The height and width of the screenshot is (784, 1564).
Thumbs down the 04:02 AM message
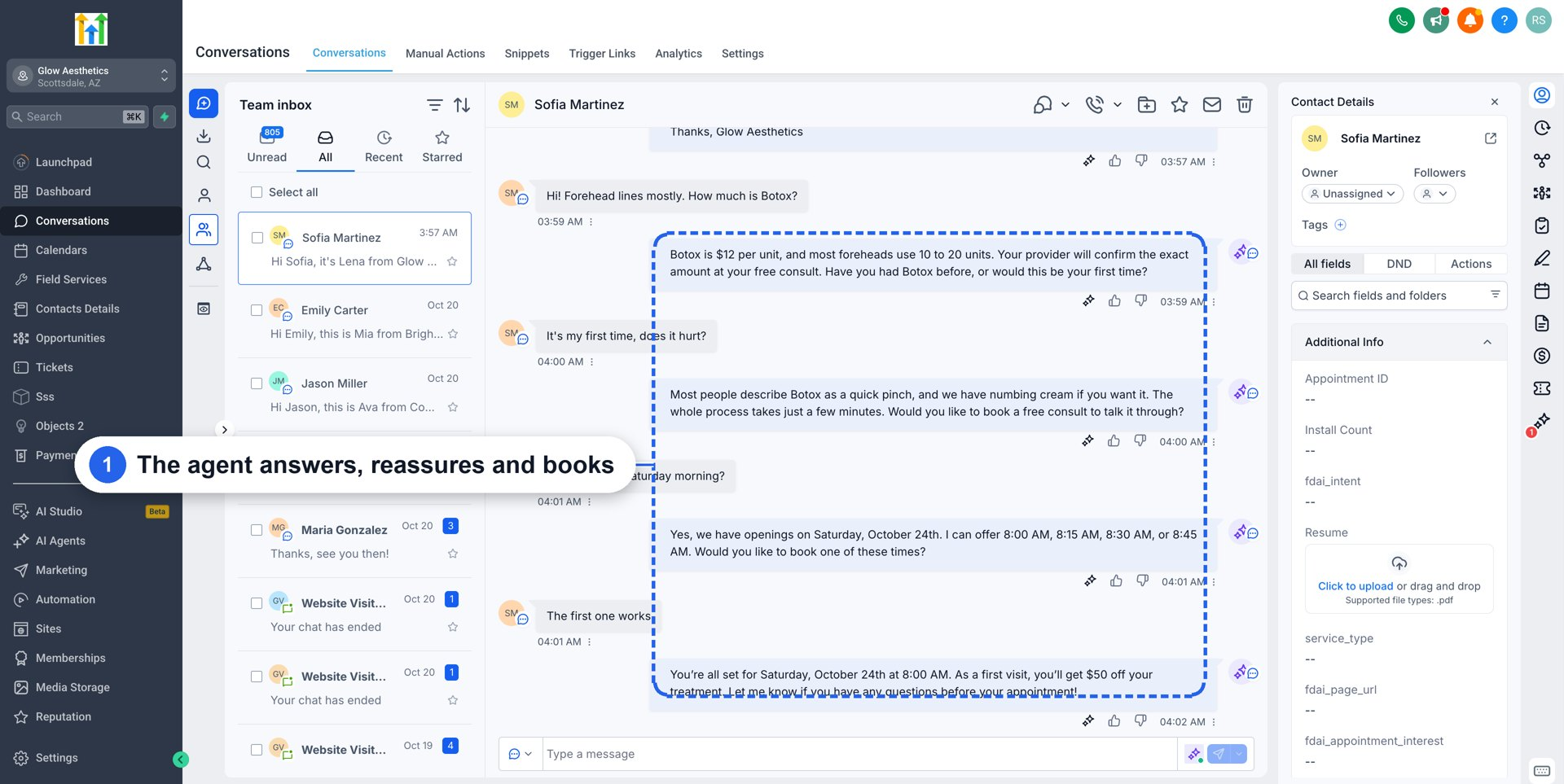pyautogui.click(x=1140, y=720)
